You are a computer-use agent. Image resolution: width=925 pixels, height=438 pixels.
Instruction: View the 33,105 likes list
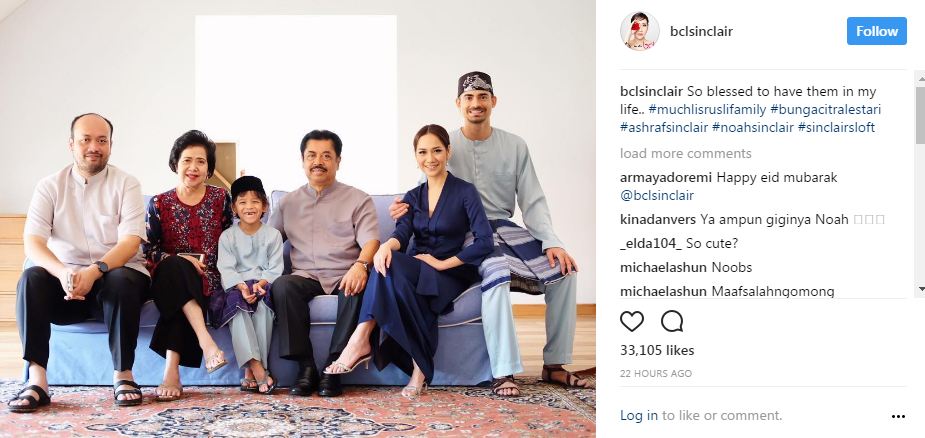(x=657, y=350)
